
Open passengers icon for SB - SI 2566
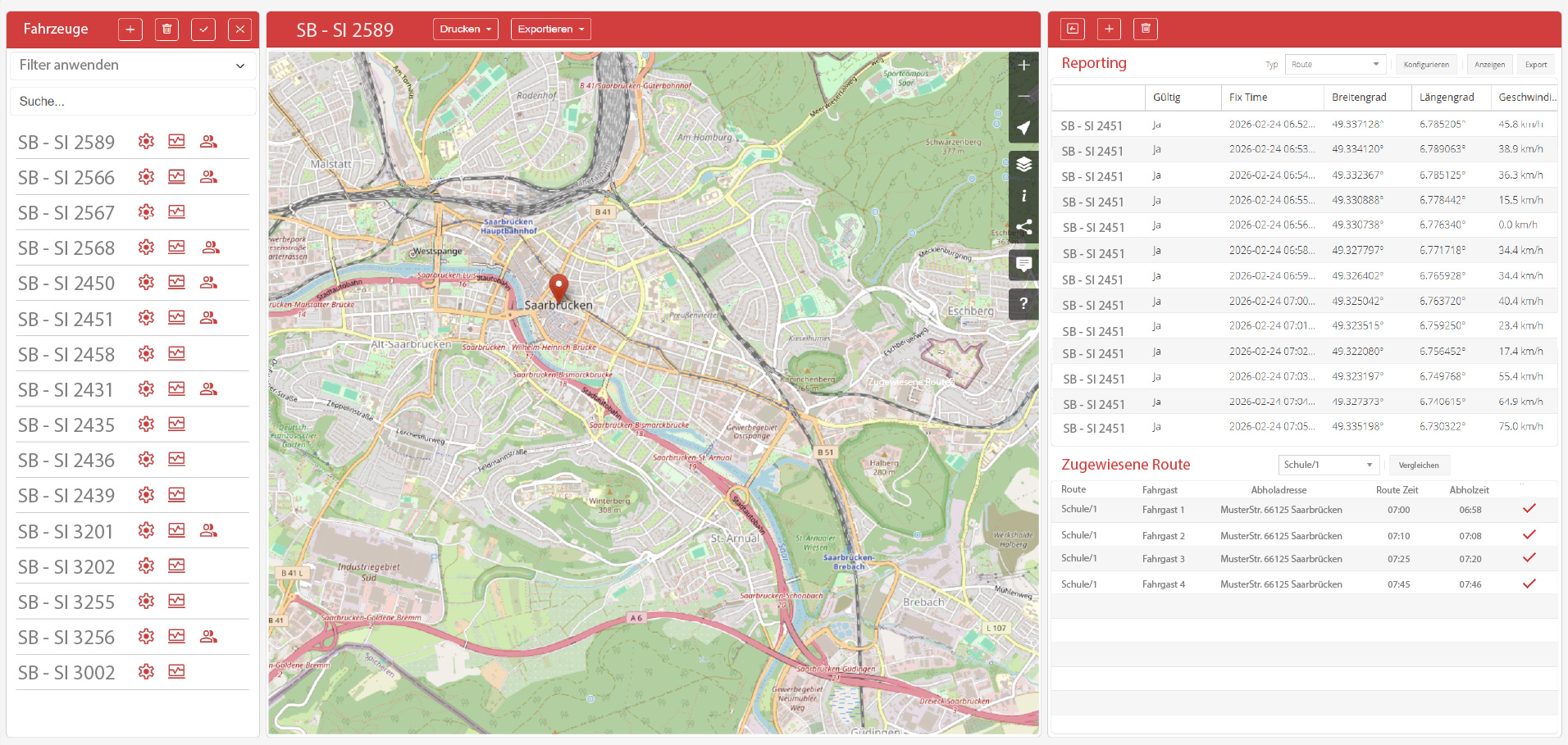point(208,176)
